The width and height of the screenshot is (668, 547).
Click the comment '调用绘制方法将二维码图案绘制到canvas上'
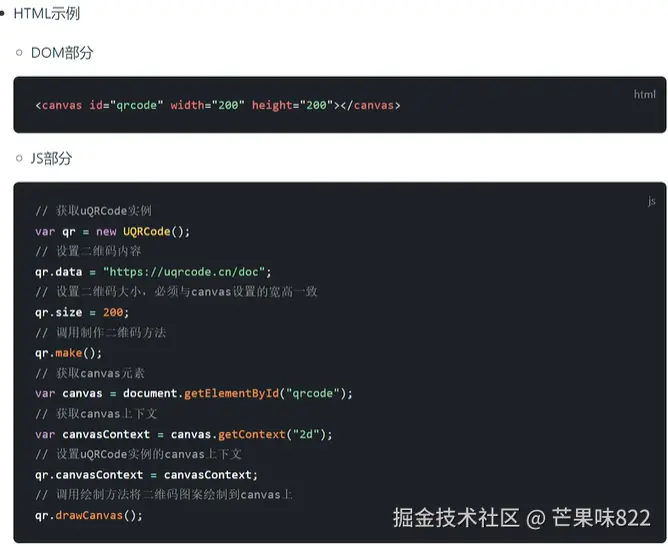click(164, 495)
